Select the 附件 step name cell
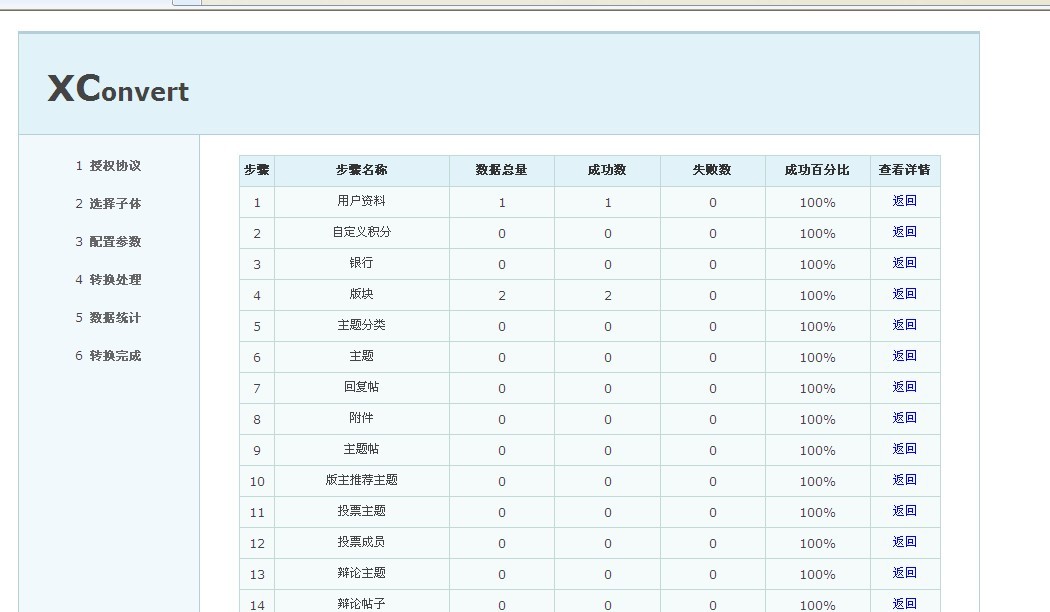 tap(362, 418)
